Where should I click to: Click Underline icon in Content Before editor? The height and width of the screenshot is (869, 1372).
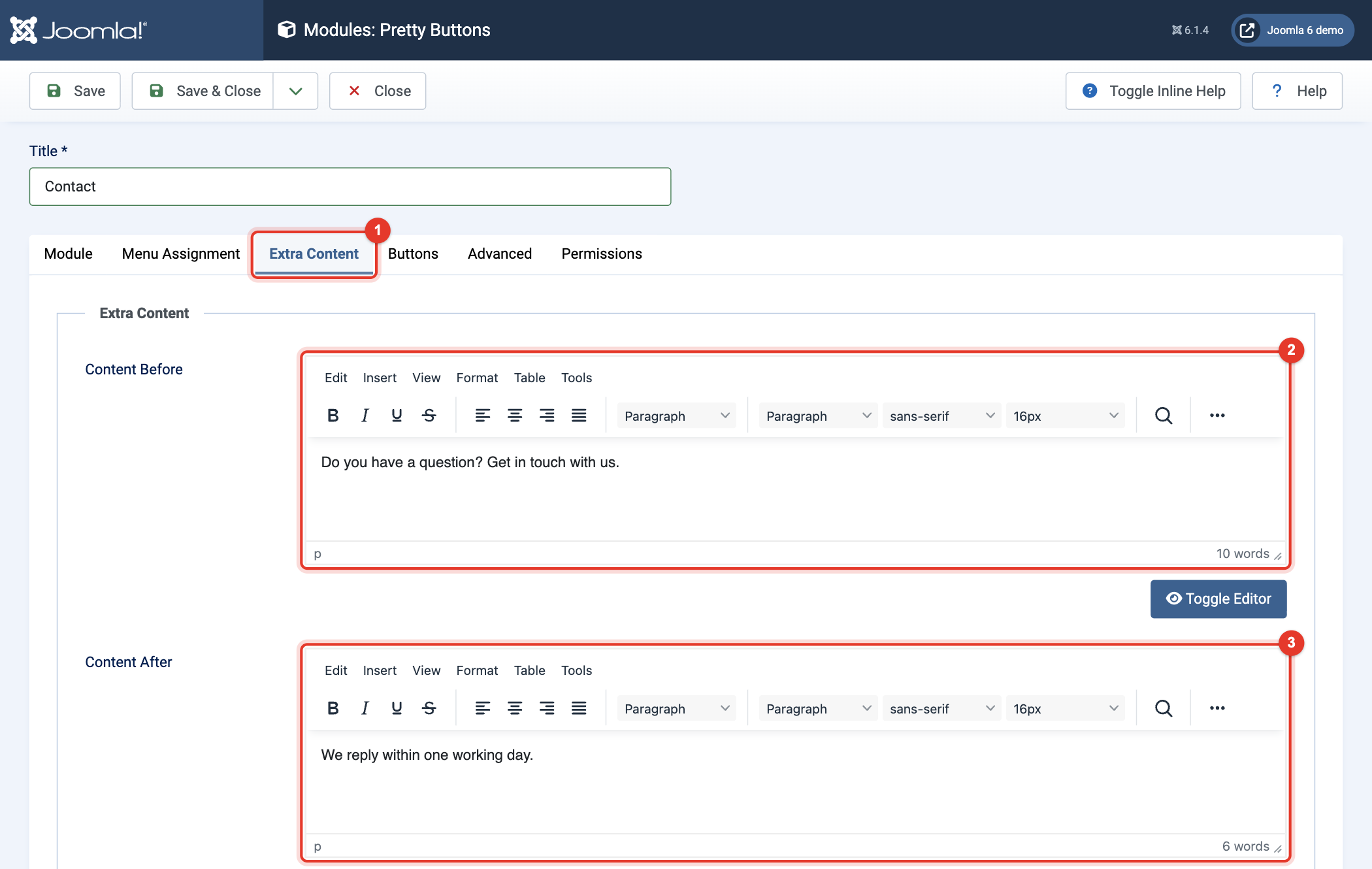pos(397,416)
